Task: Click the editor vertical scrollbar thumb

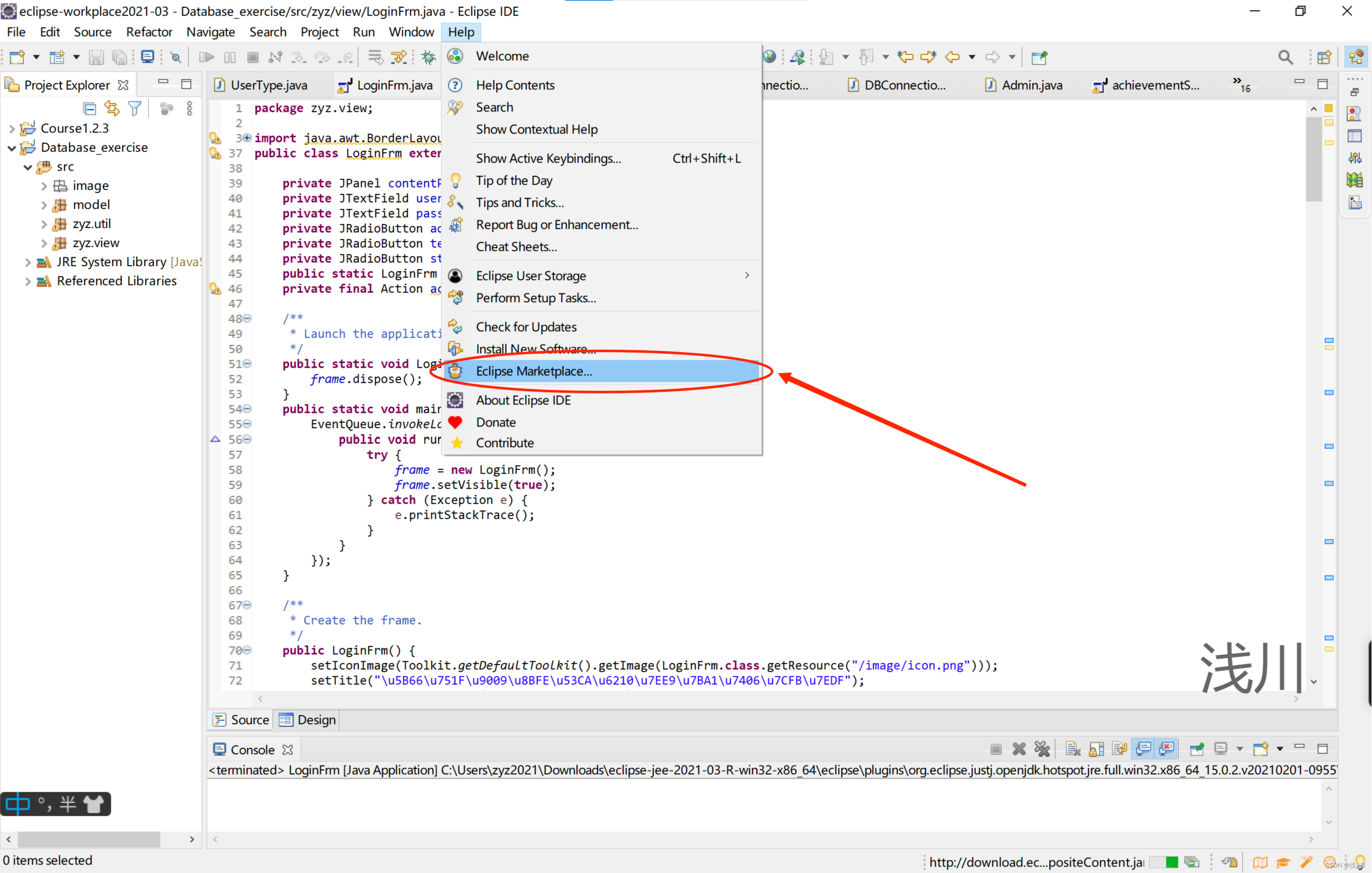Action: pyautogui.click(x=1313, y=159)
